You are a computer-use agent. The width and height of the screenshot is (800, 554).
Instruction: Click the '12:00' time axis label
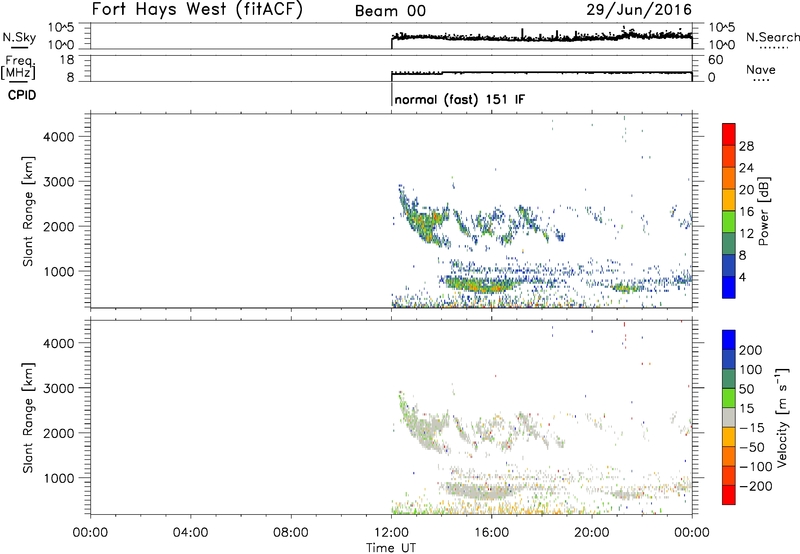[391, 533]
